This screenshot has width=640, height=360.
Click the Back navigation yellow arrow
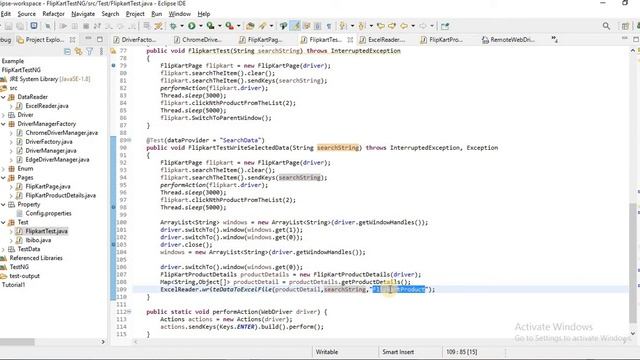pos(404,26)
